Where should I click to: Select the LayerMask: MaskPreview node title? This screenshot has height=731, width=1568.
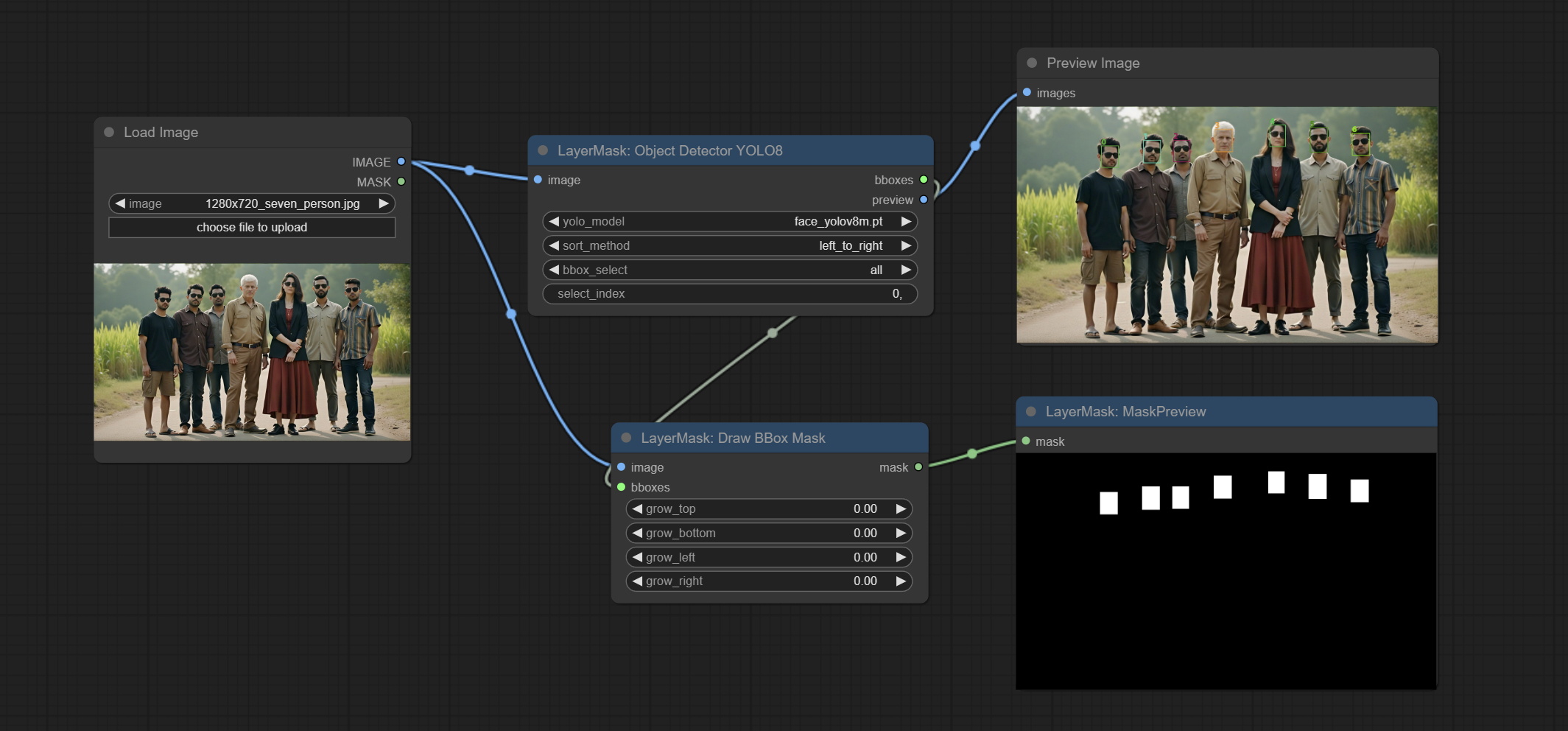1125,412
